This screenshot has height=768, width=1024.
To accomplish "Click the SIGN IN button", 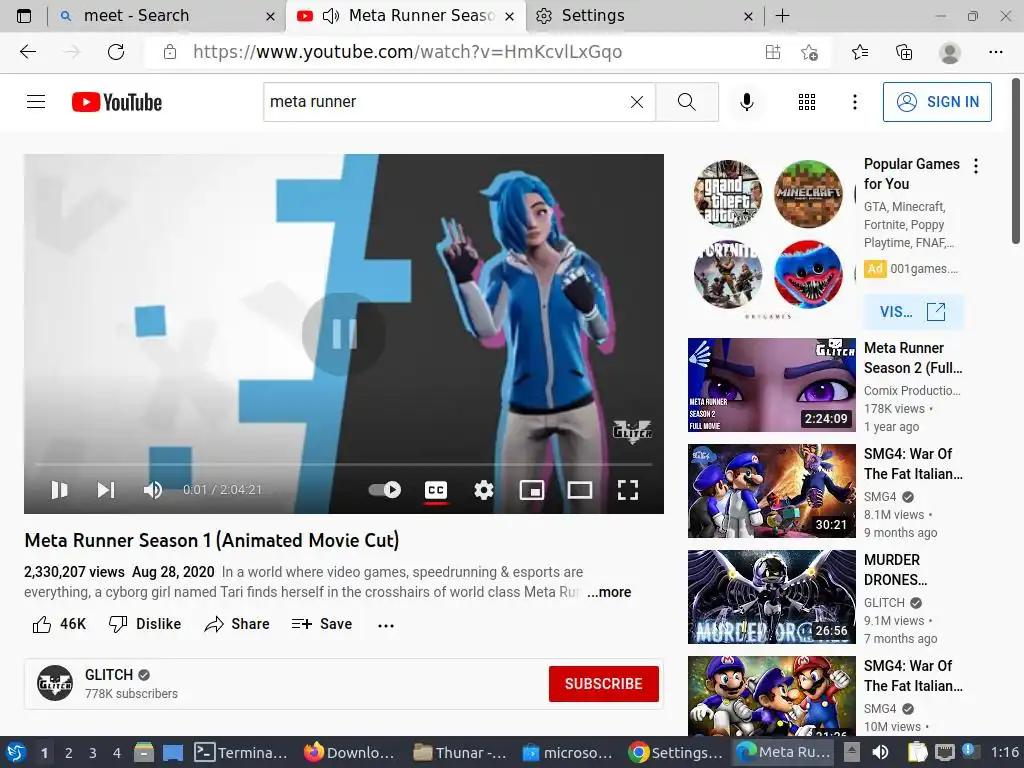I will point(937,102).
